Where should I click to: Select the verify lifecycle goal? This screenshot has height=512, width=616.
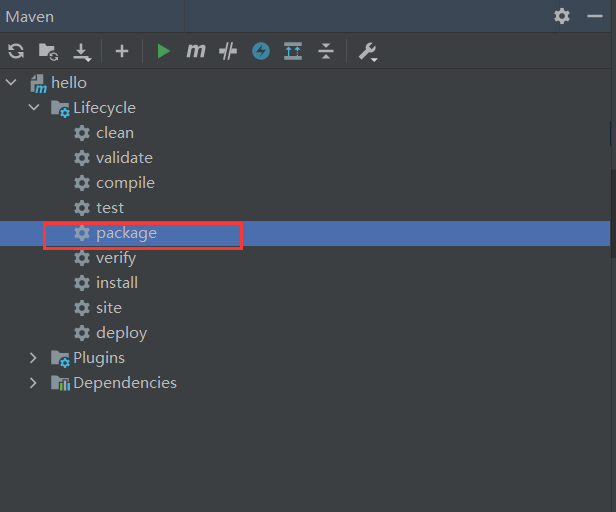116,258
